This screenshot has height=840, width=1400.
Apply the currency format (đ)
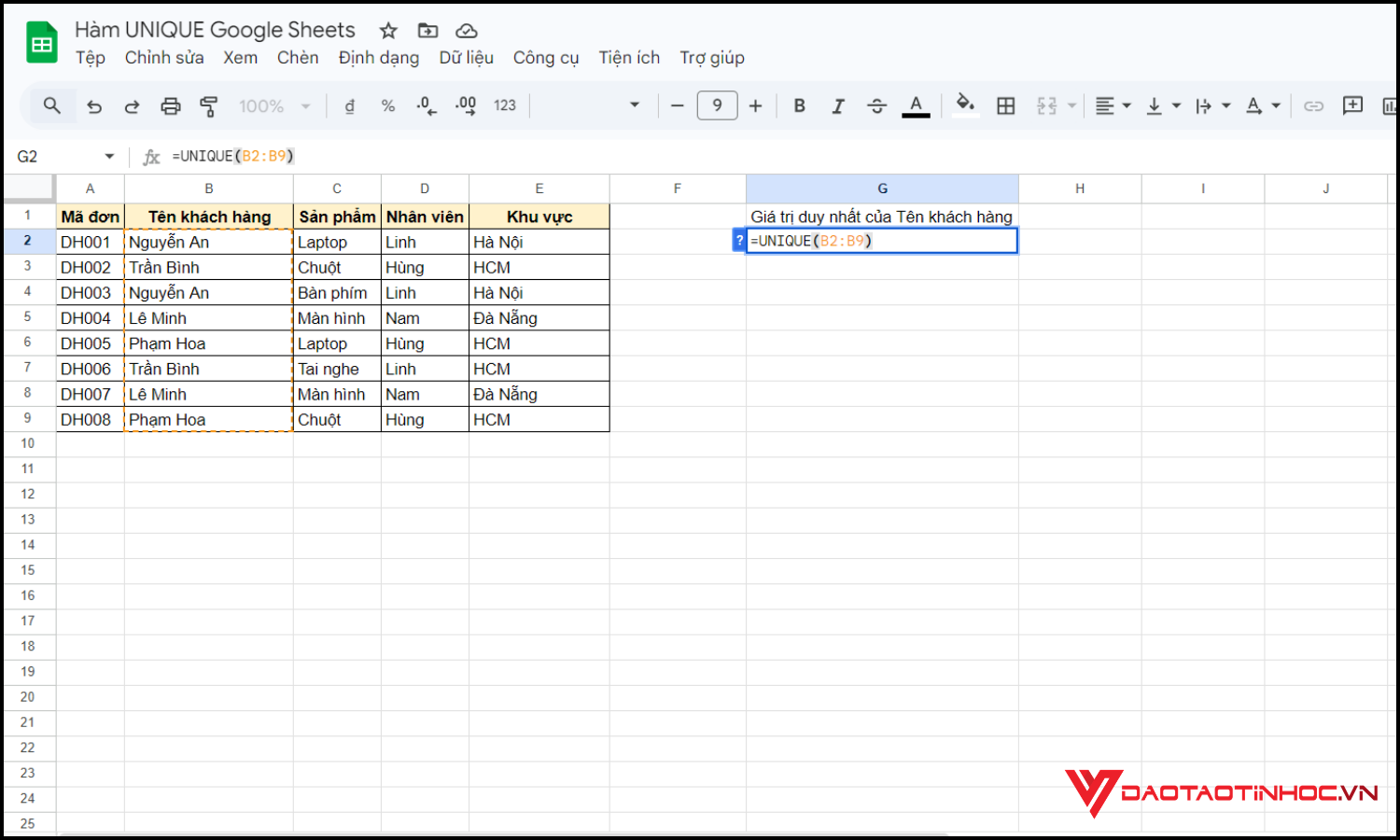click(x=349, y=105)
